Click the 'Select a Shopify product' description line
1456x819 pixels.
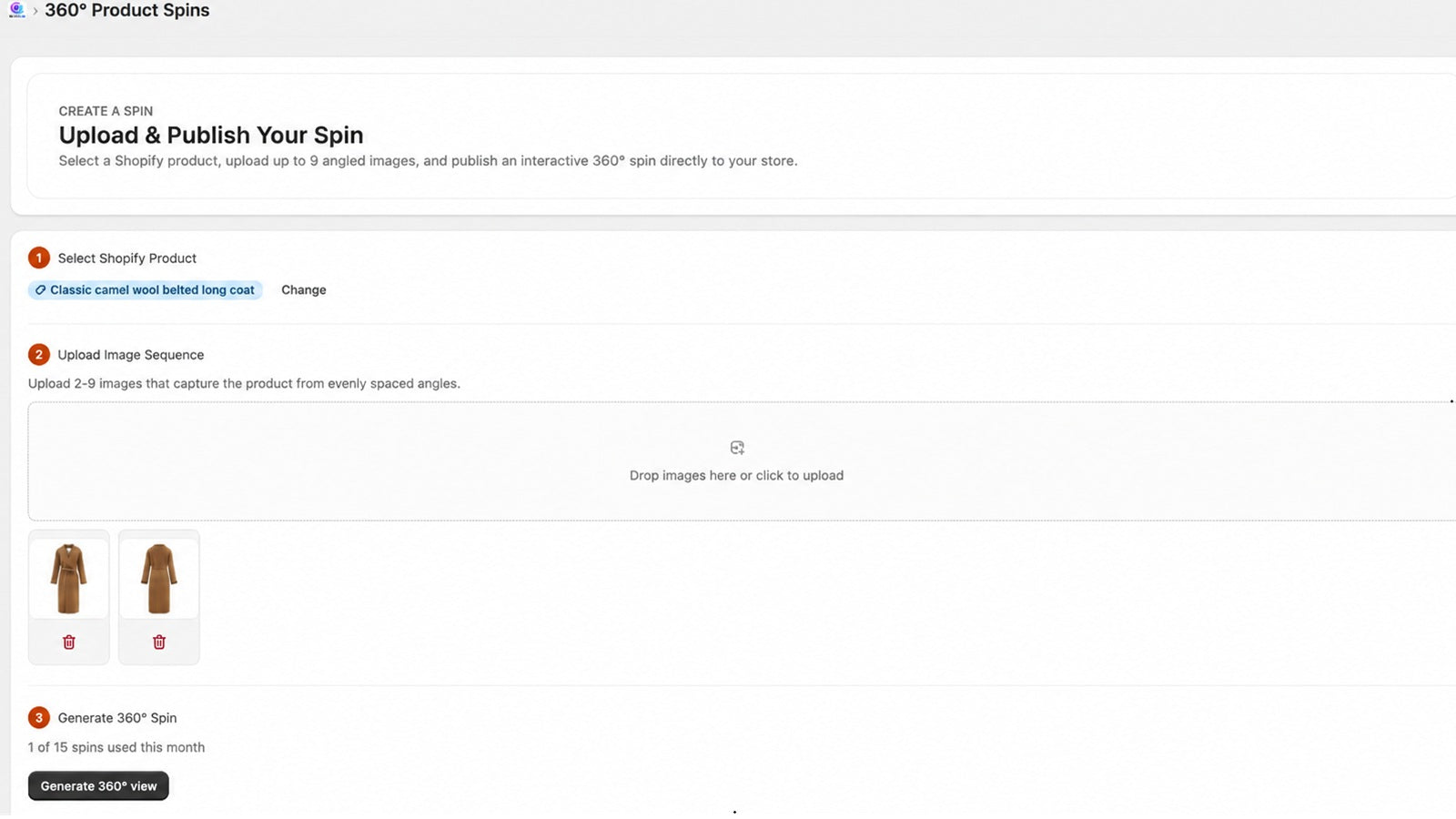(x=428, y=161)
